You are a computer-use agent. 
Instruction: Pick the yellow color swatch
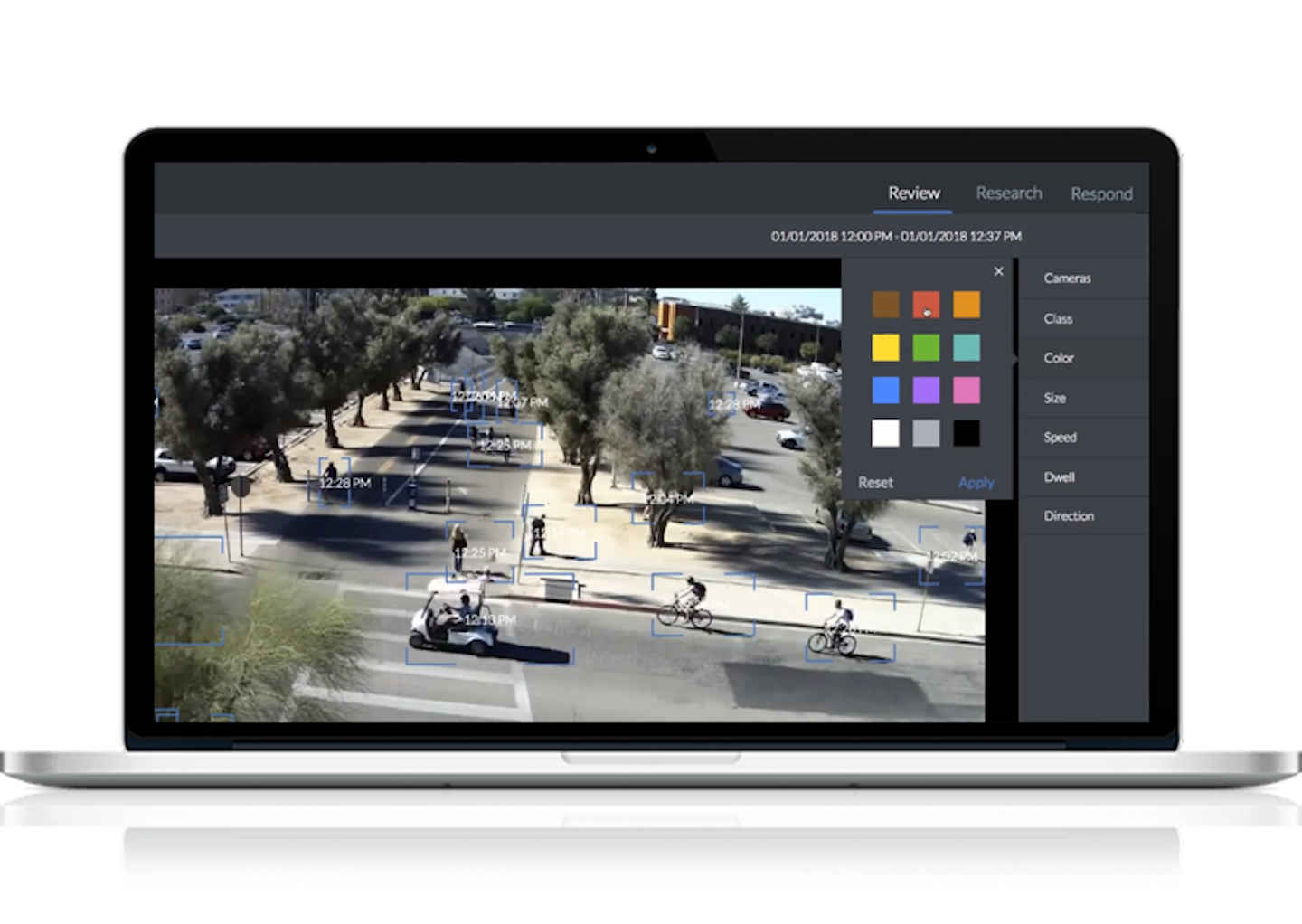[x=884, y=347]
